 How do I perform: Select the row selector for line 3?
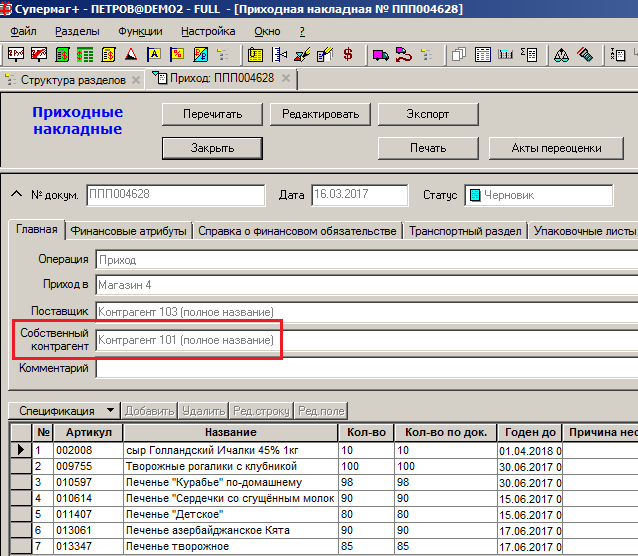point(21,482)
